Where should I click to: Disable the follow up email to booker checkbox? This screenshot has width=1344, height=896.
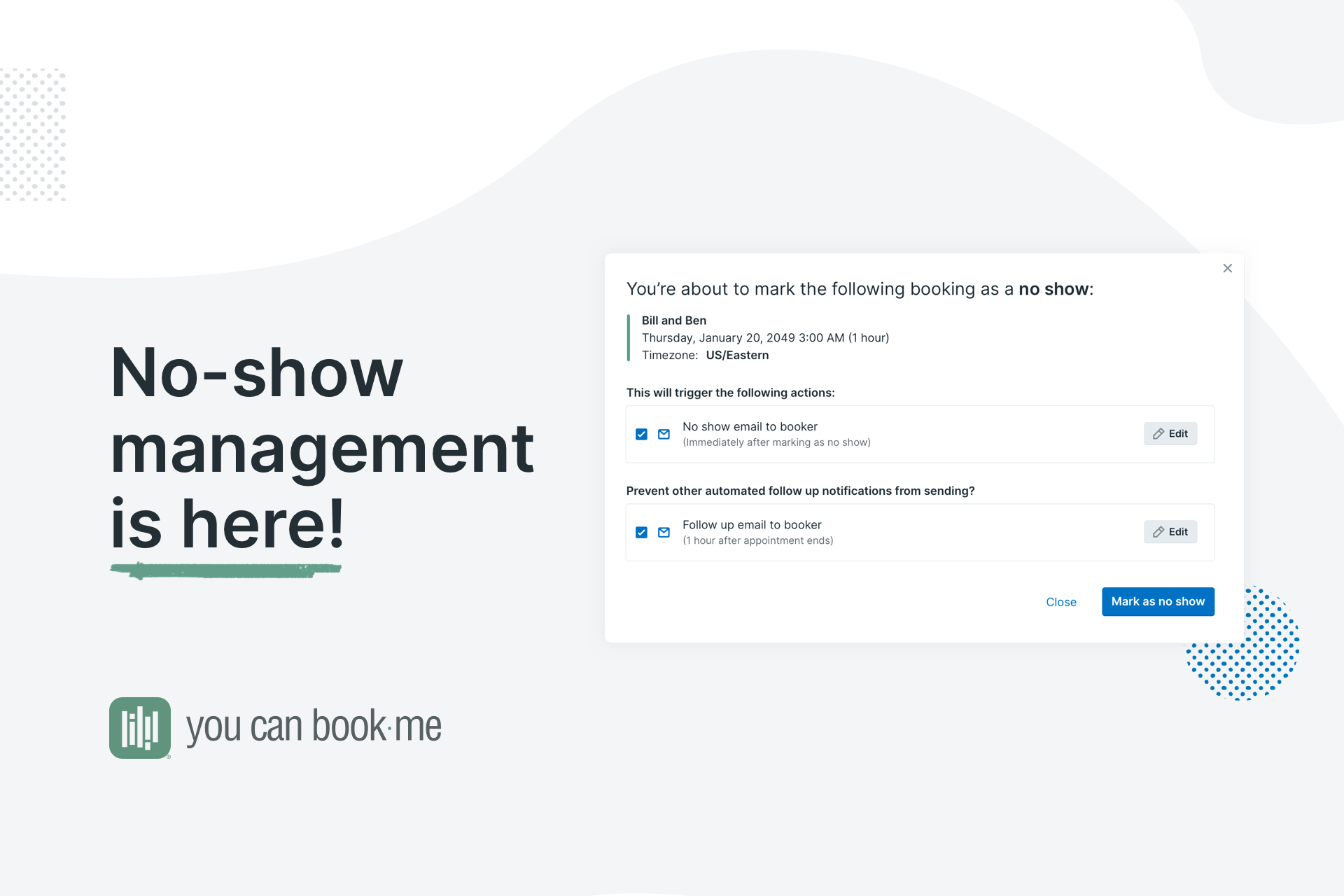pyautogui.click(x=641, y=532)
